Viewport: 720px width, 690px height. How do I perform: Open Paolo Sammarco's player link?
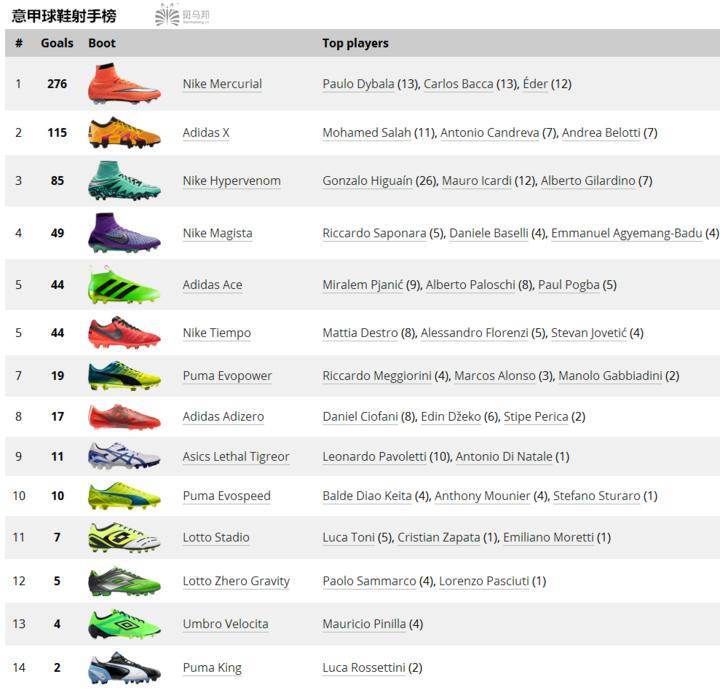(x=369, y=581)
